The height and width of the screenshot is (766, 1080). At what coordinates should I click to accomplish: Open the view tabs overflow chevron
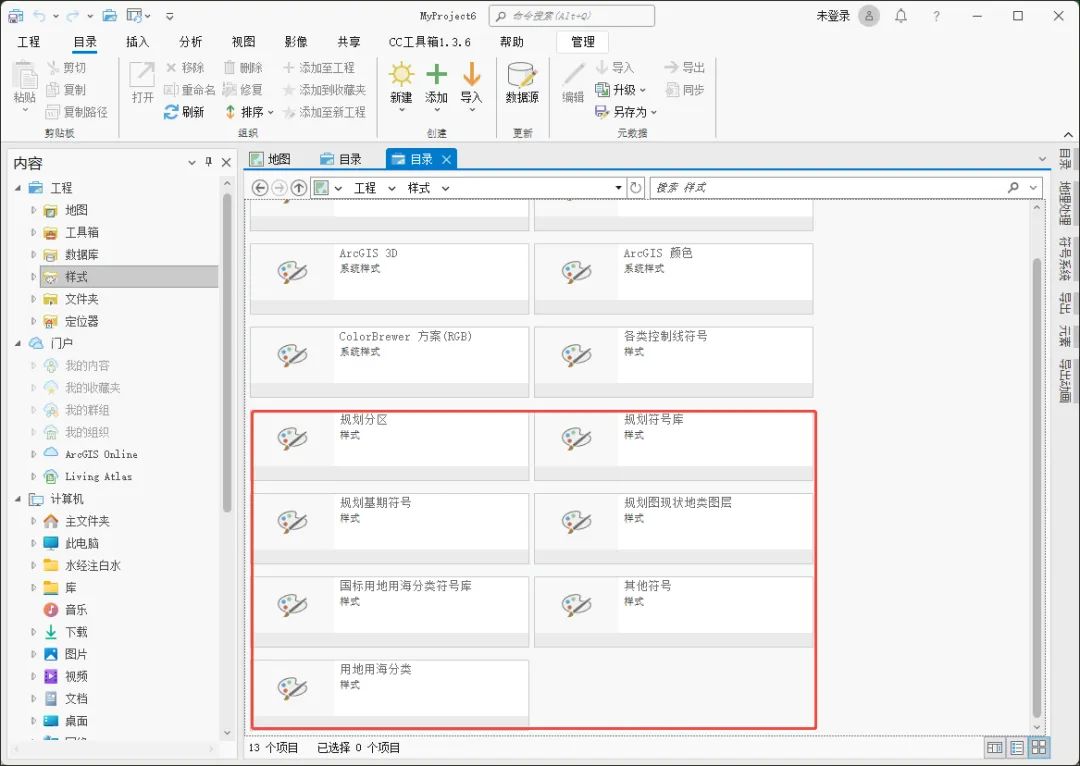pyautogui.click(x=1041, y=159)
